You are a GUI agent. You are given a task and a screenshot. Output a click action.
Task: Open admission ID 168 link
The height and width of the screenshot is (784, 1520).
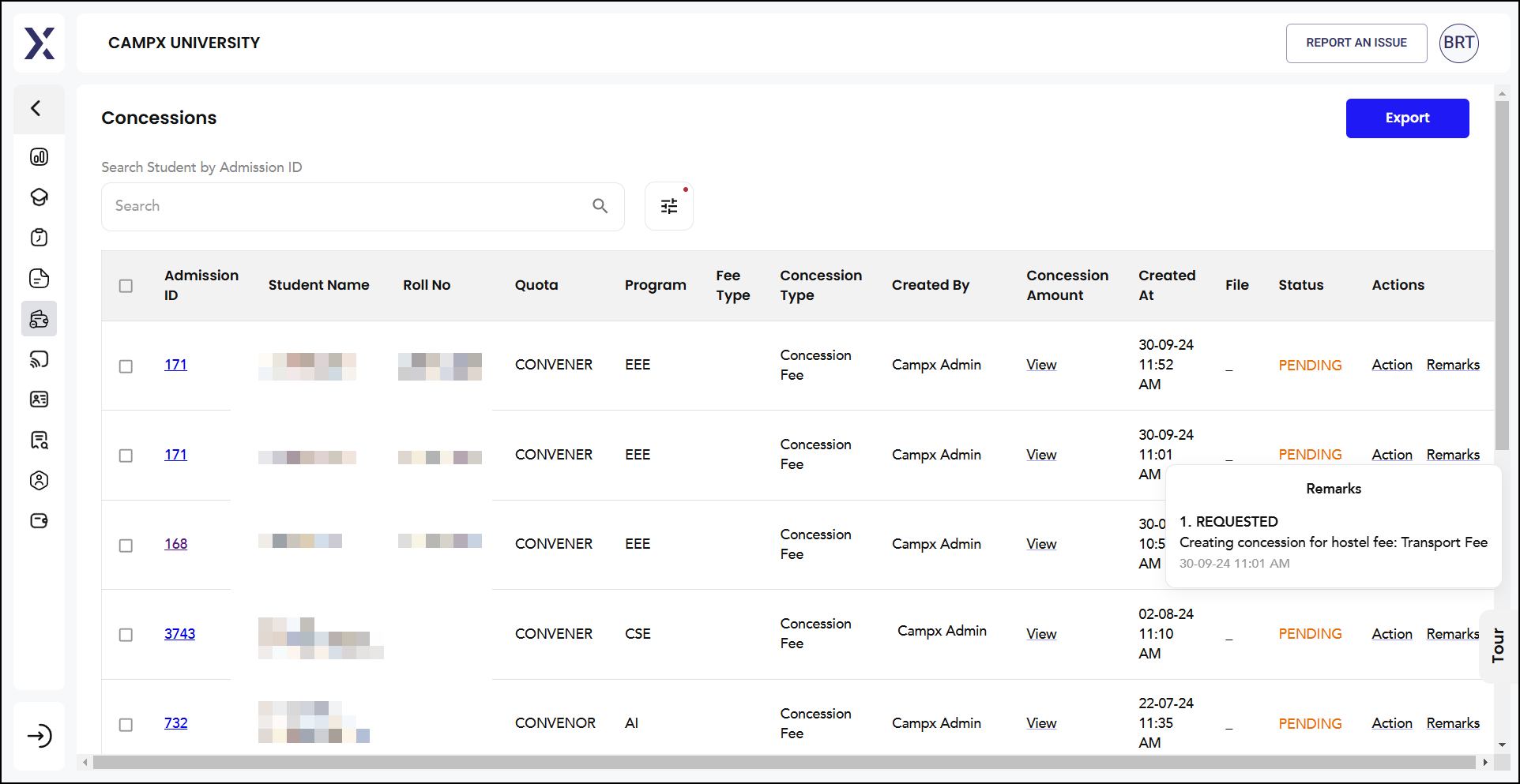(x=175, y=544)
